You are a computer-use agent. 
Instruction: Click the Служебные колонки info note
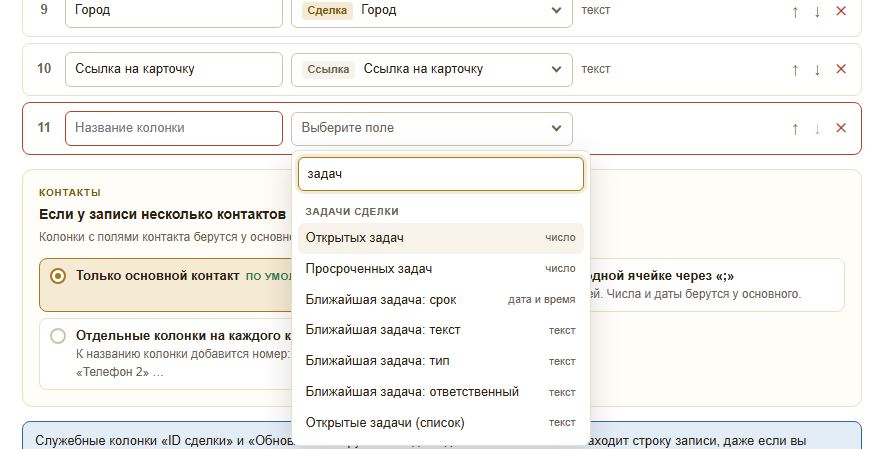pyautogui.click(x=442, y=435)
